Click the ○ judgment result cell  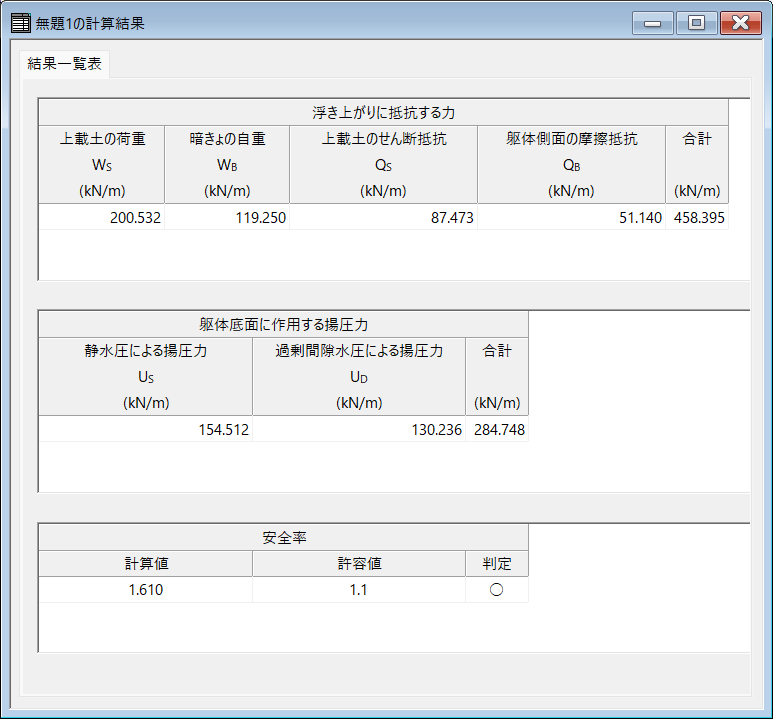click(497, 590)
